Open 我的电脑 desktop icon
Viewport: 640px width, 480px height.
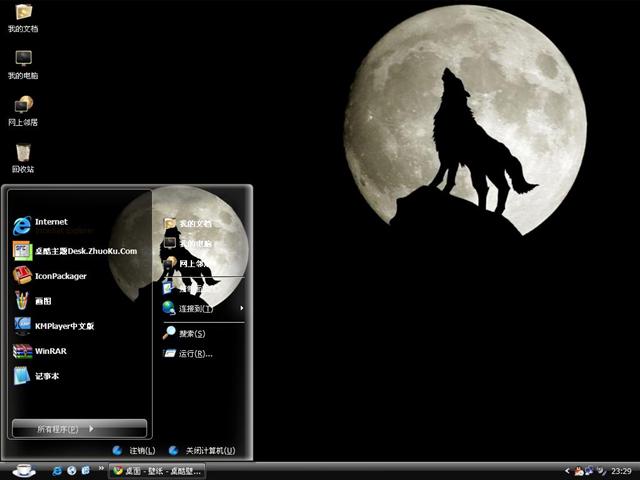23,64
